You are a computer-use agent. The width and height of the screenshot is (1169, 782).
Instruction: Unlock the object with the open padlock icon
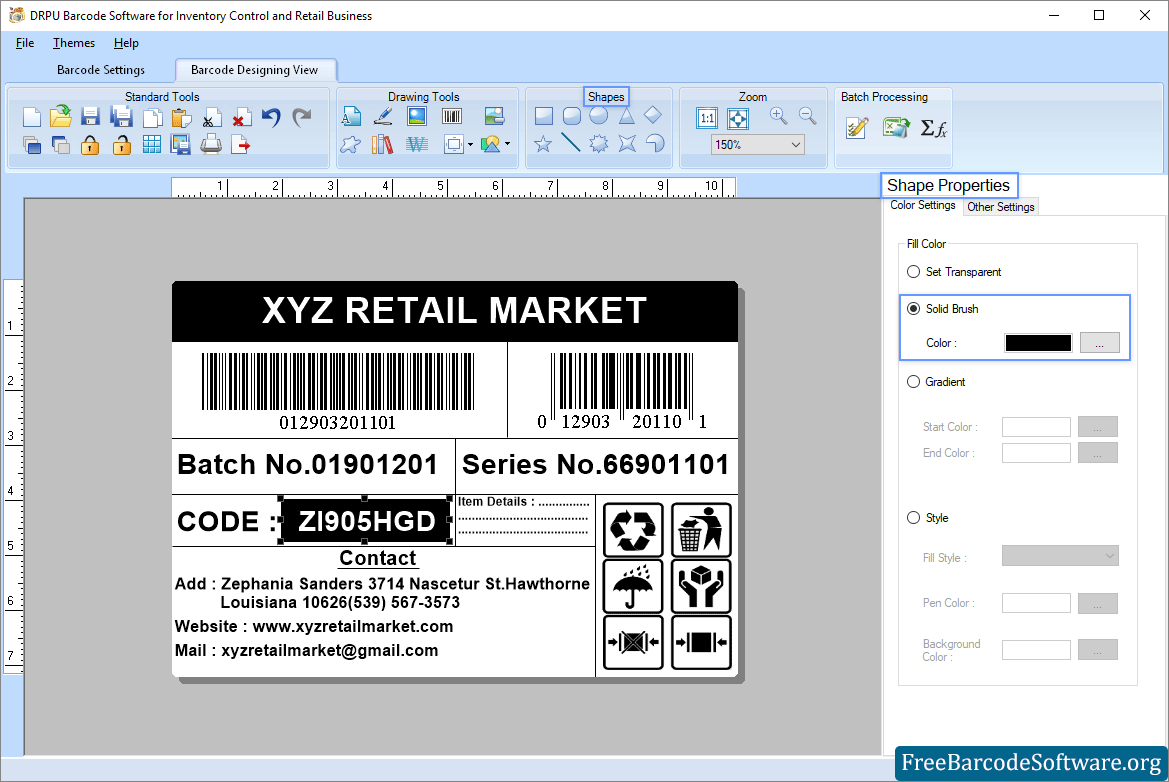tap(121, 145)
